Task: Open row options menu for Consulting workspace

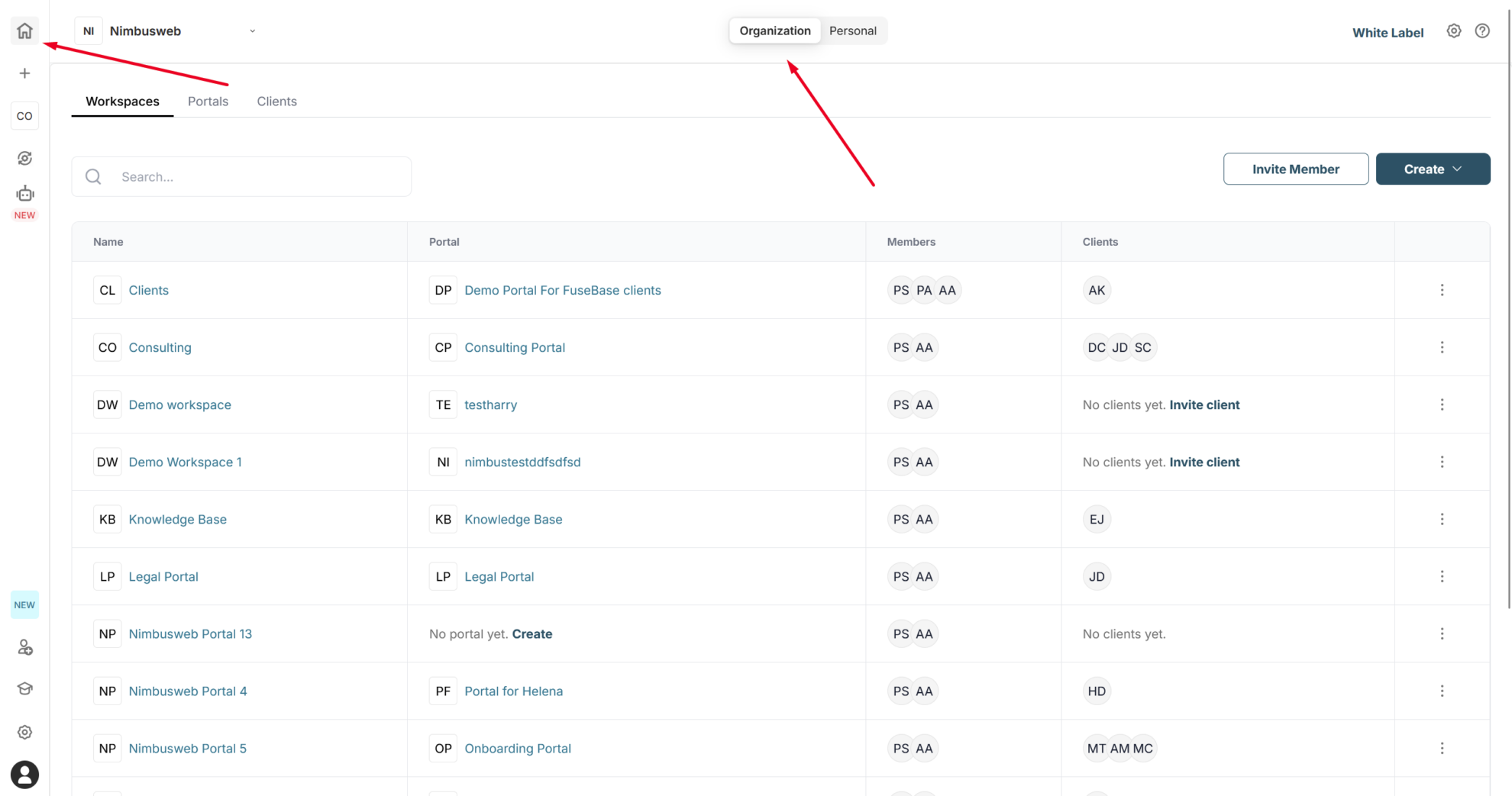Action: point(1443,347)
